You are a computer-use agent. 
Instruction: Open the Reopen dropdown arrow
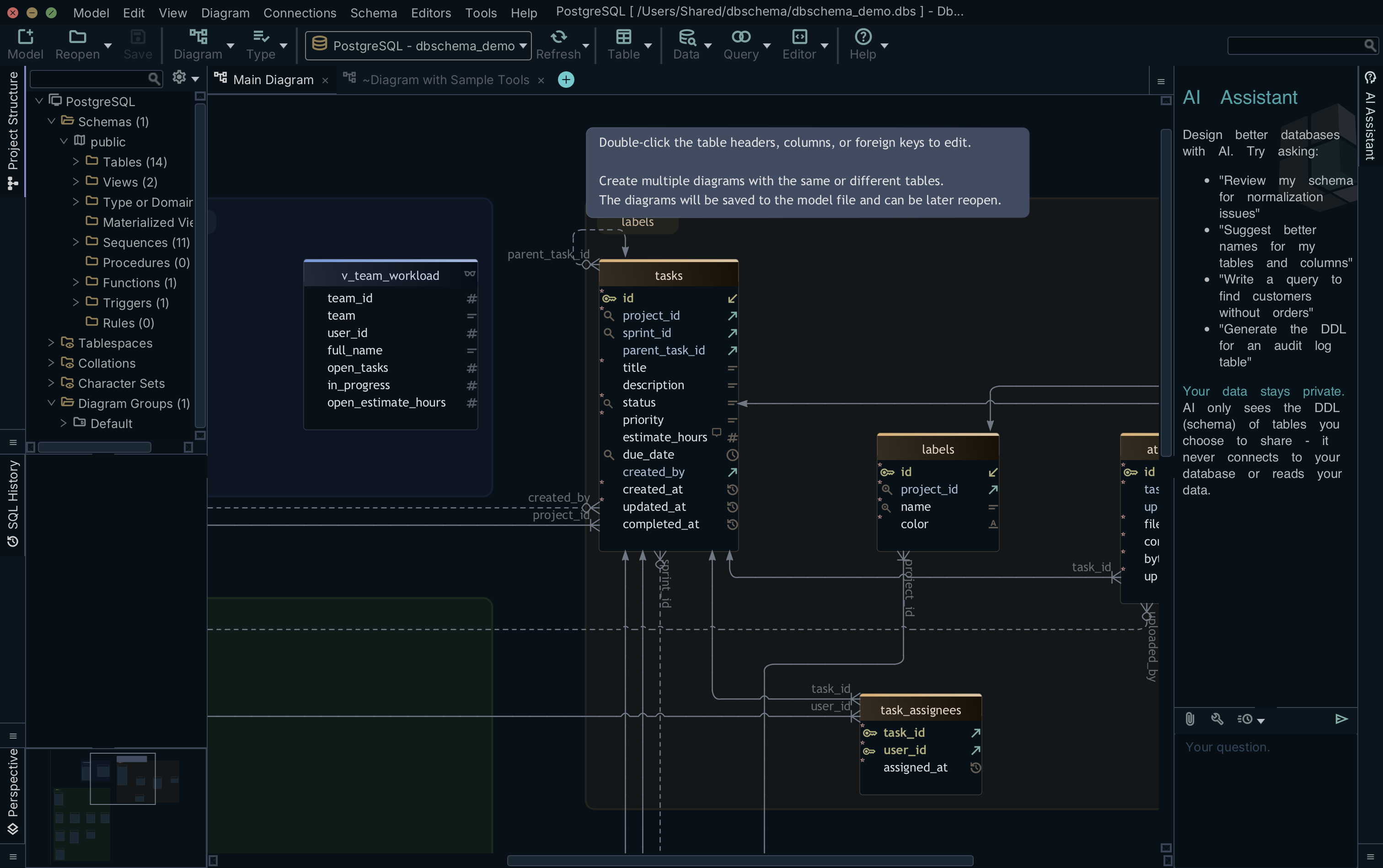[x=107, y=45]
